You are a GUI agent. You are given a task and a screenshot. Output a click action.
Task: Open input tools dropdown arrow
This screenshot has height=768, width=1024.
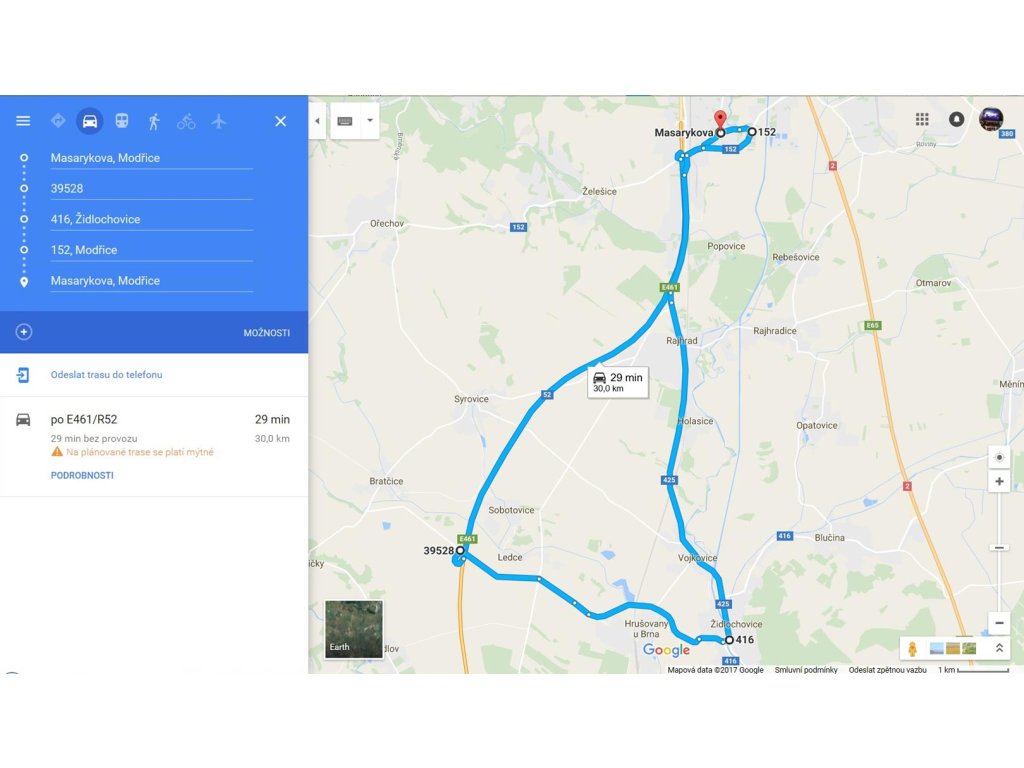tap(370, 121)
